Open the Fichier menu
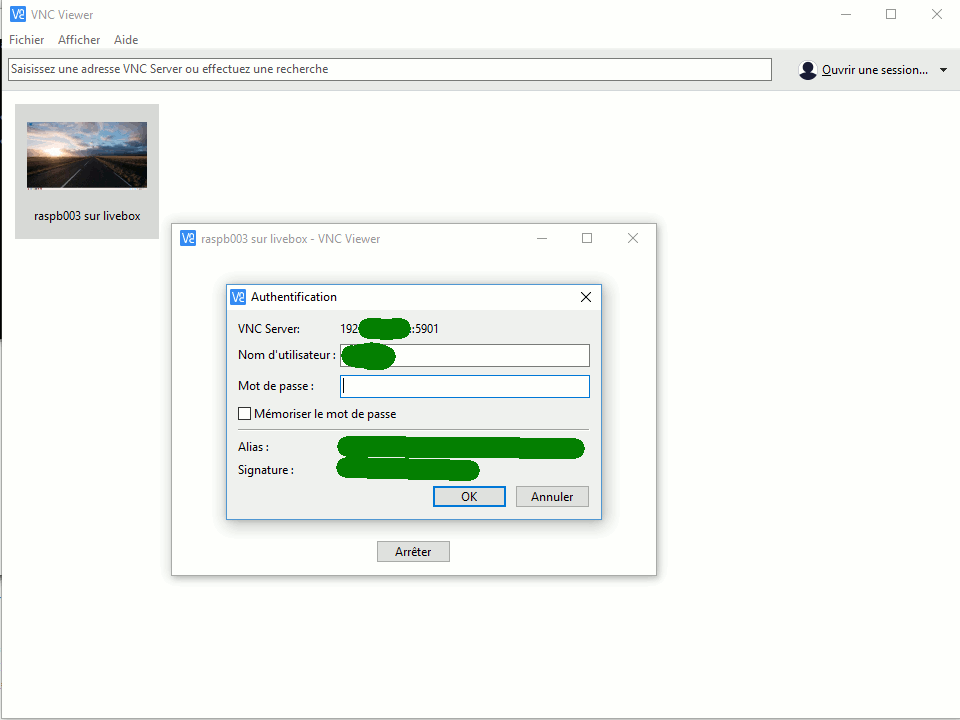The width and height of the screenshot is (960, 720). pyautogui.click(x=27, y=40)
